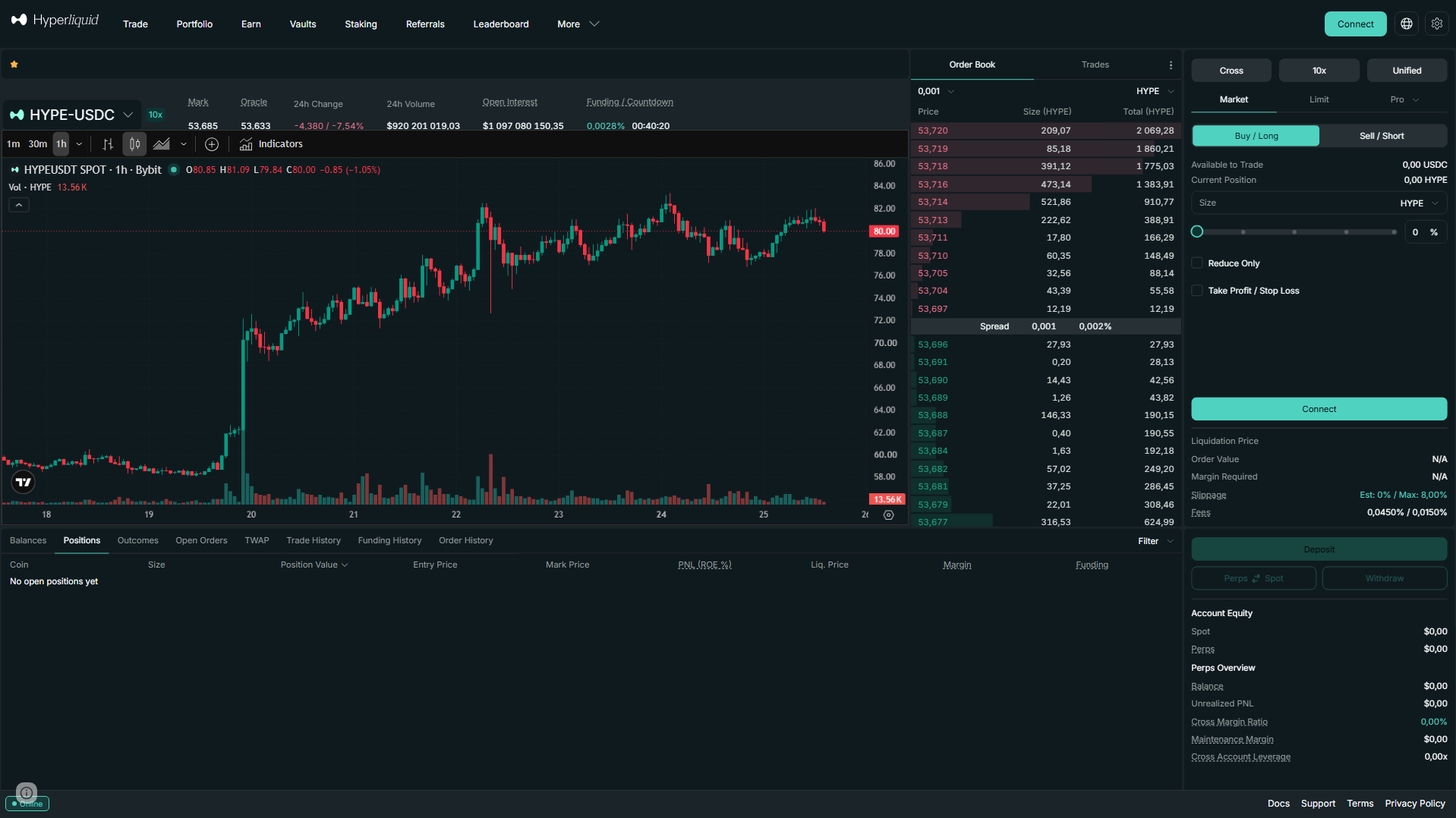The image size is (1456, 818).
Task: Open the Leaderboard page
Action: click(x=501, y=24)
